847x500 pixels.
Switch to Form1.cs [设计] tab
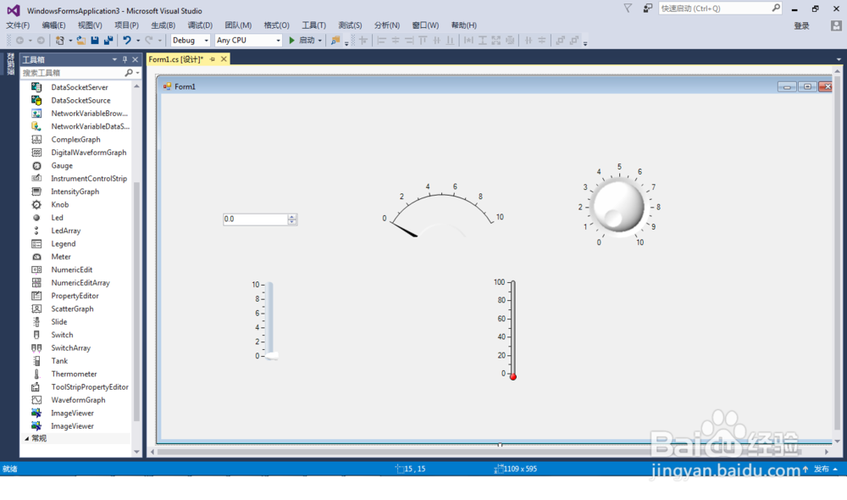click(176, 59)
